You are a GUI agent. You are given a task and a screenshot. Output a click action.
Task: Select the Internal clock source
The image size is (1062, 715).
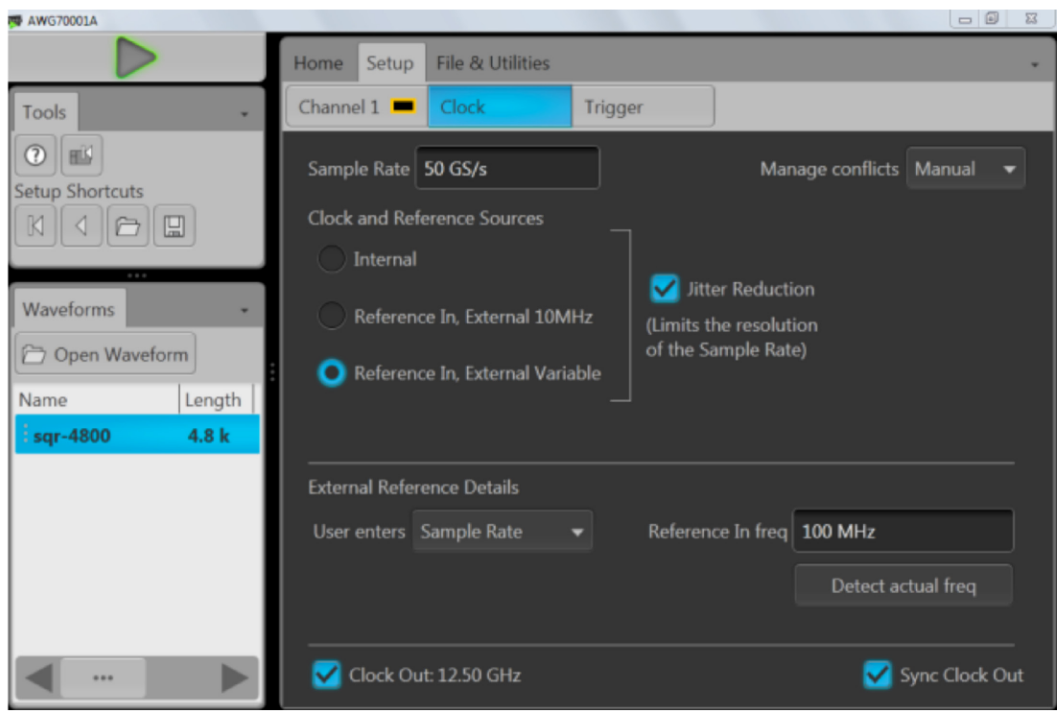tap(331, 260)
